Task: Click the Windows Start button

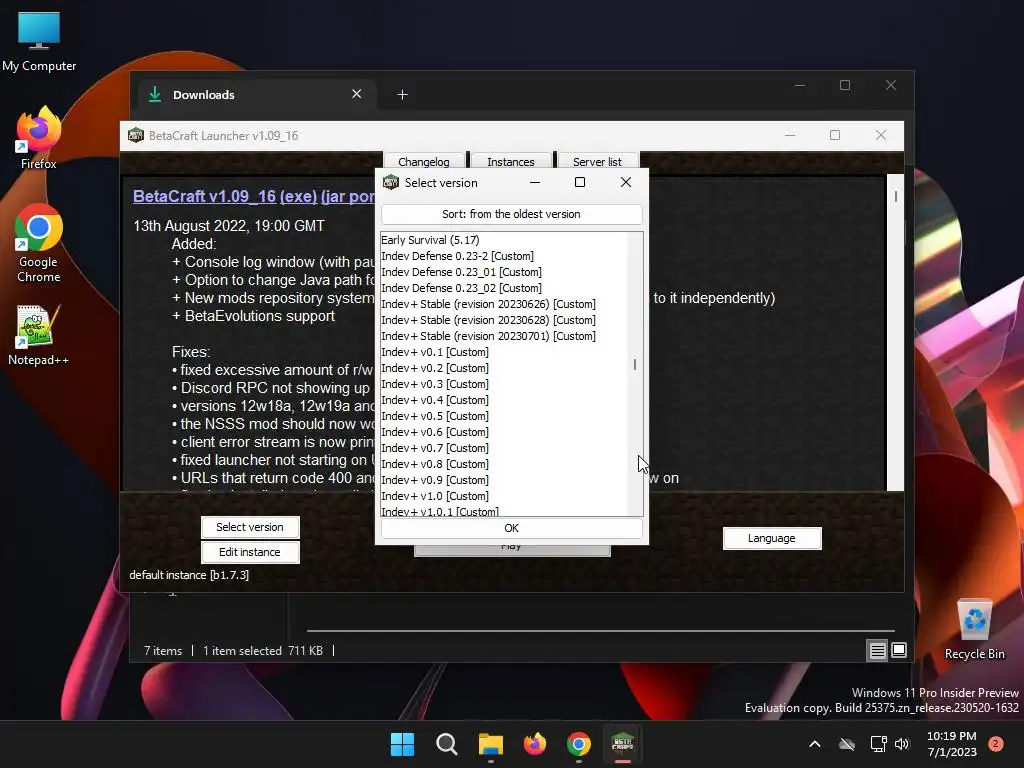Action: click(402, 744)
